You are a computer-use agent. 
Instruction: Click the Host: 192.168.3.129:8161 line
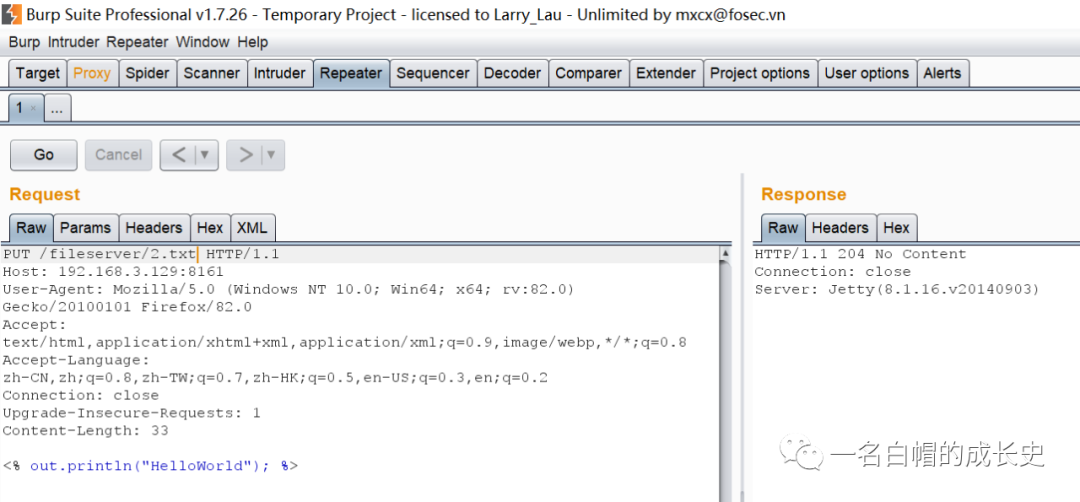click(114, 272)
